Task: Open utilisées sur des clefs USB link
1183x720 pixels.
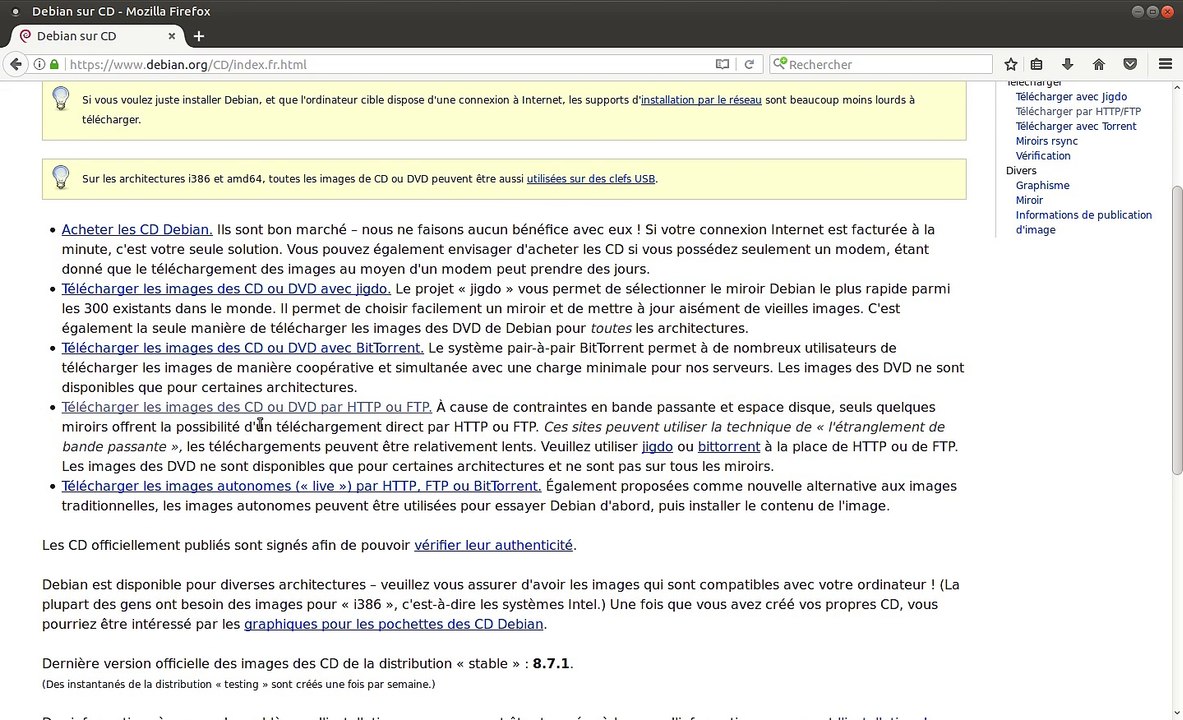Action: click(x=591, y=179)
